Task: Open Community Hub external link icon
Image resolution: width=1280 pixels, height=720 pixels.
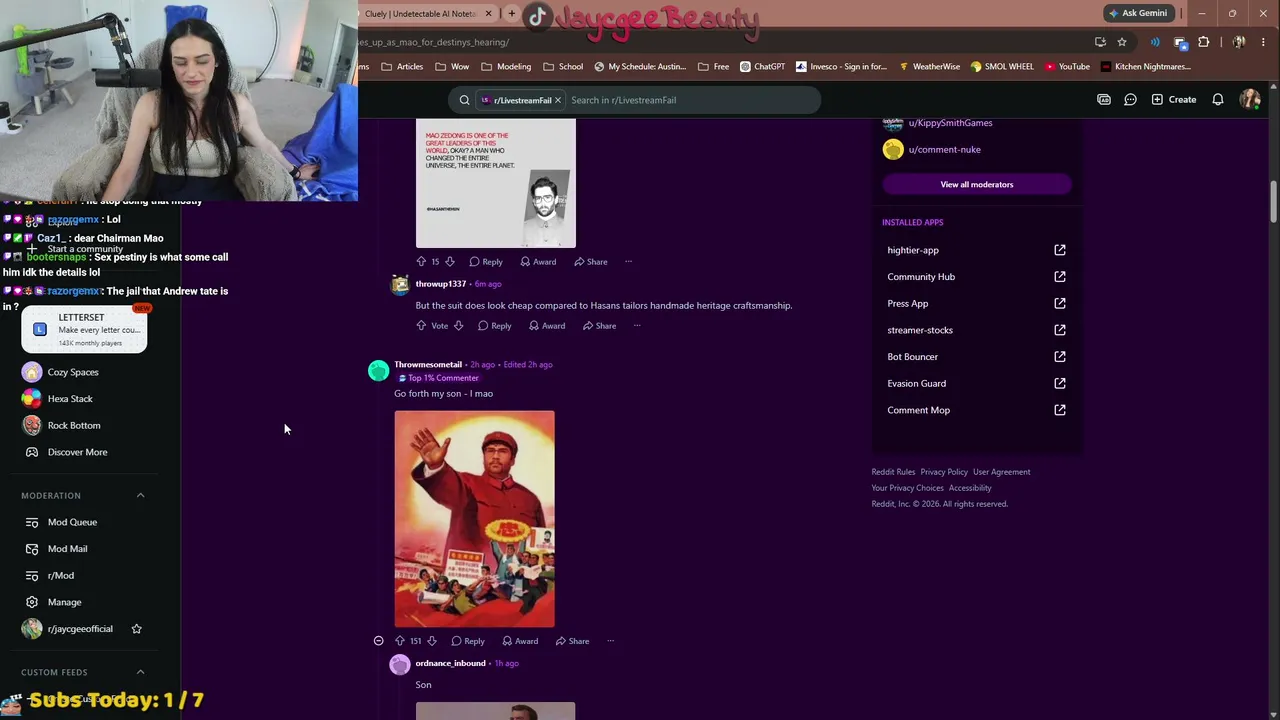Action: pyautogui.click(x=1060, y=277)
